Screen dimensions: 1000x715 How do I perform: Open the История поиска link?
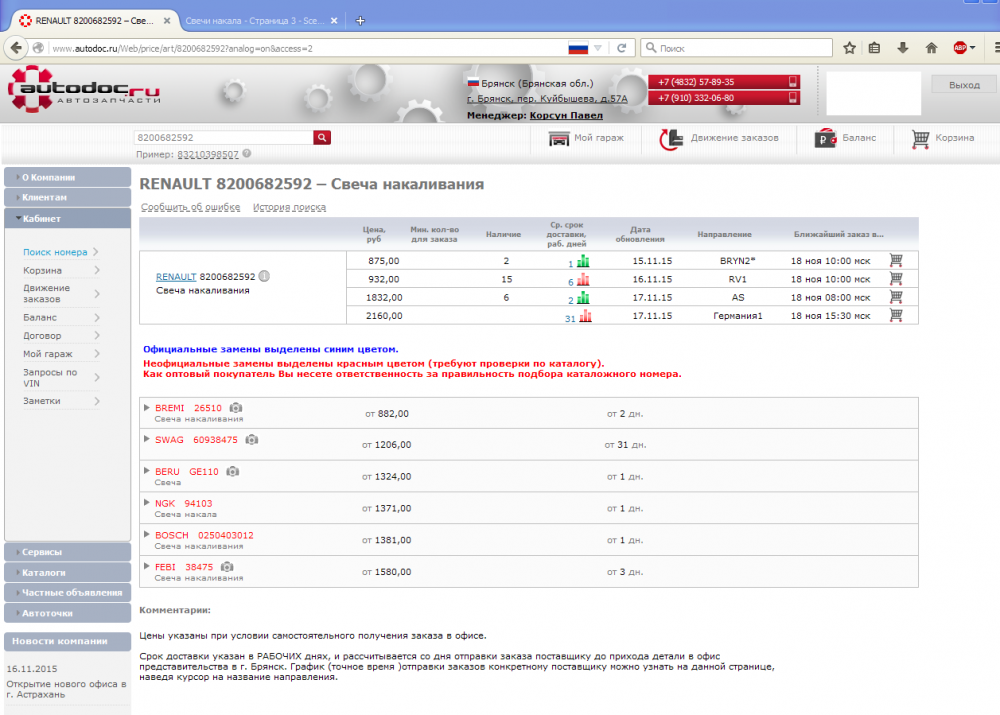pos(290,207)
